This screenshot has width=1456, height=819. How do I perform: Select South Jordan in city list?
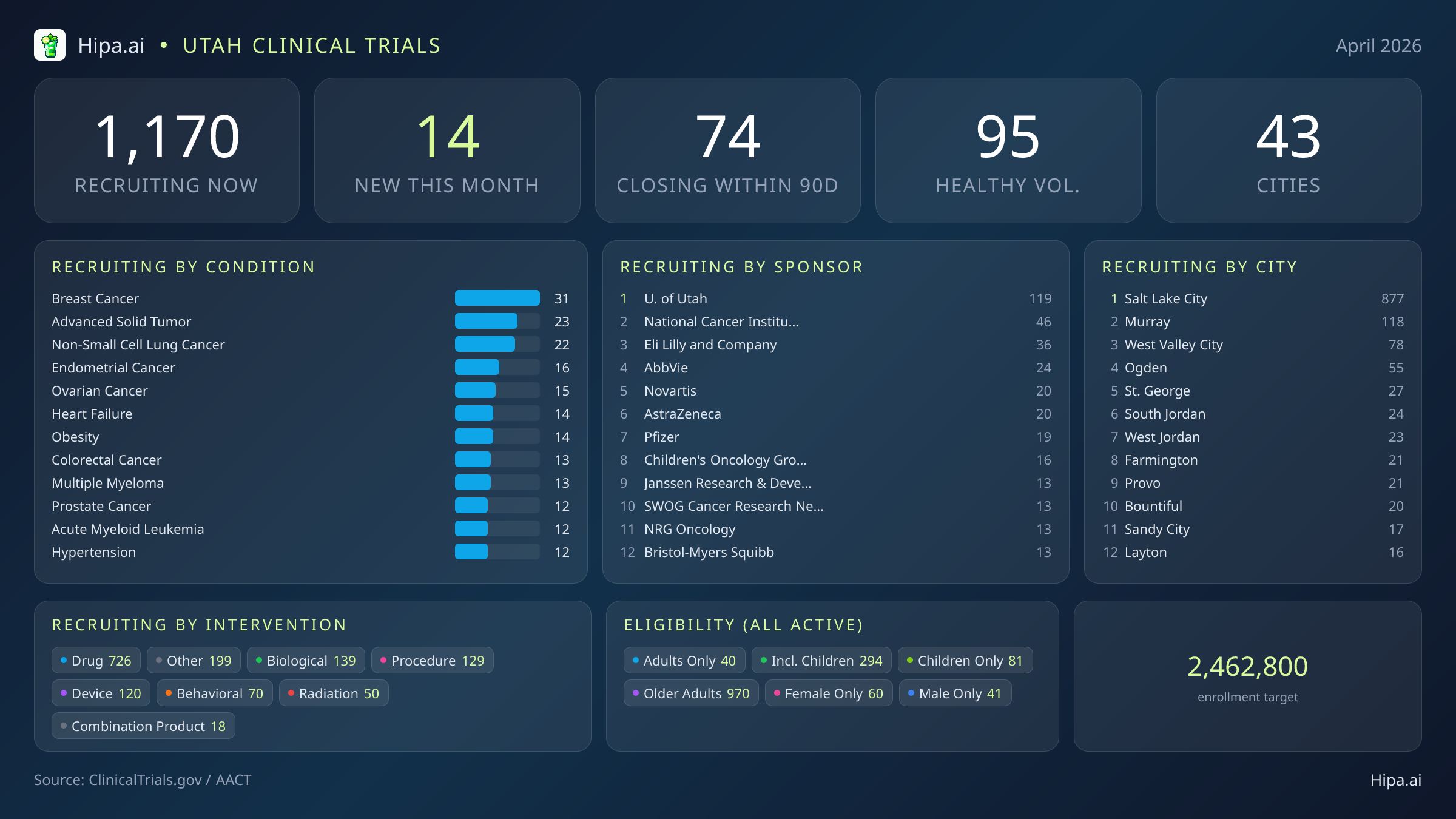pyautogui.click(x=1253, y=414)
